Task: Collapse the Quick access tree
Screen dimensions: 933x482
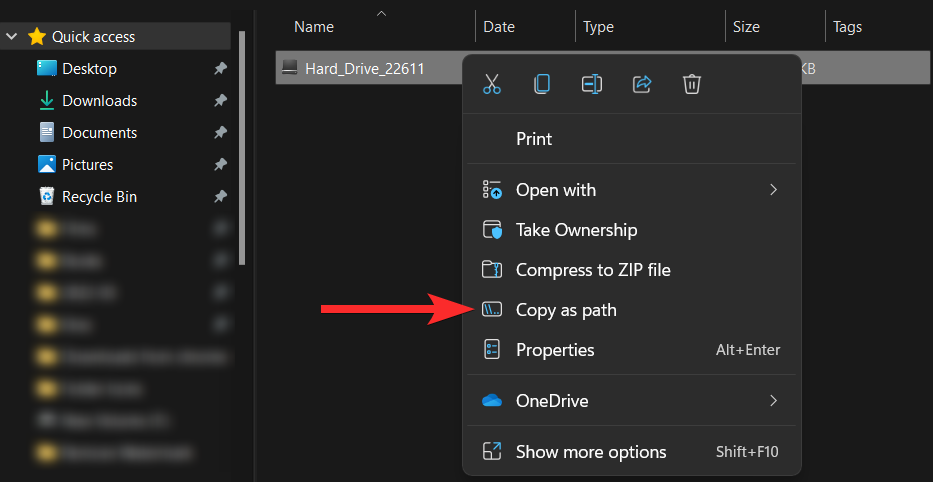Action: 12,37
